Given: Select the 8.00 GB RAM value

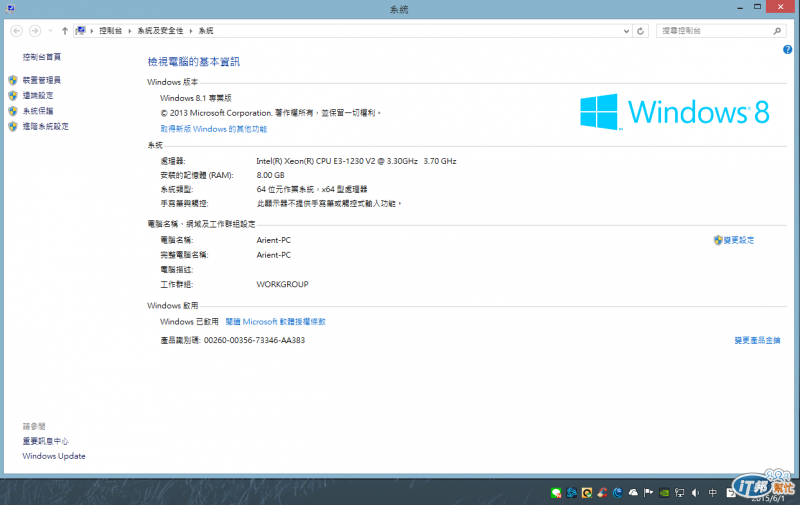Looking at the screenshot, I should (x=270, y=175).
